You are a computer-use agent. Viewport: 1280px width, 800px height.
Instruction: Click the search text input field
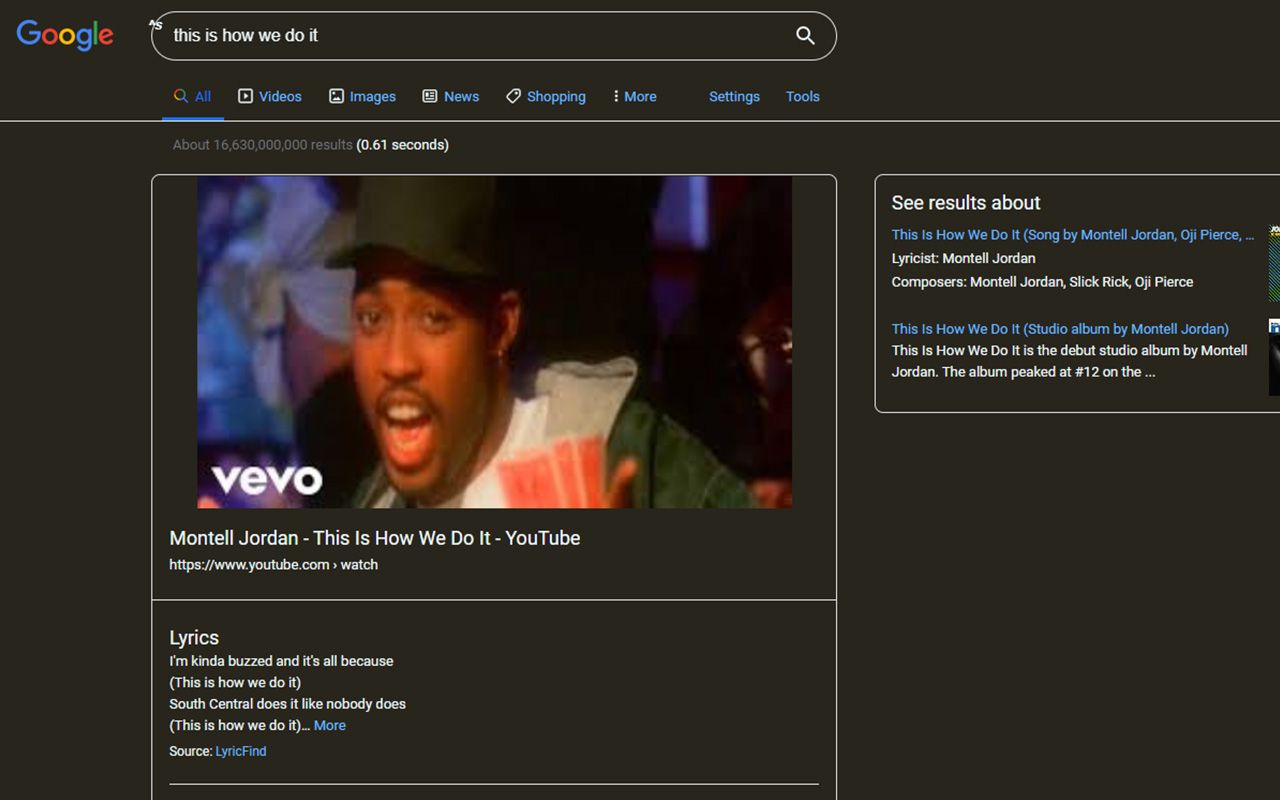click(x=470, y=36)
